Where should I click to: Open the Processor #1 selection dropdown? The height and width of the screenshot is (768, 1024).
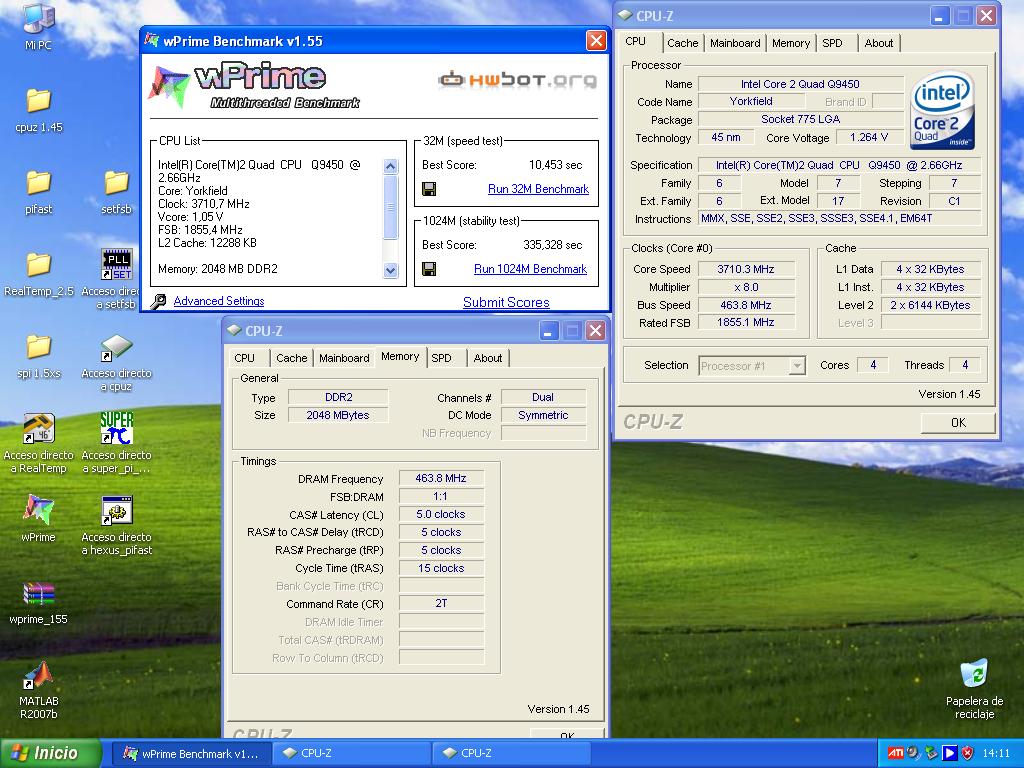[x=796, y=366]
